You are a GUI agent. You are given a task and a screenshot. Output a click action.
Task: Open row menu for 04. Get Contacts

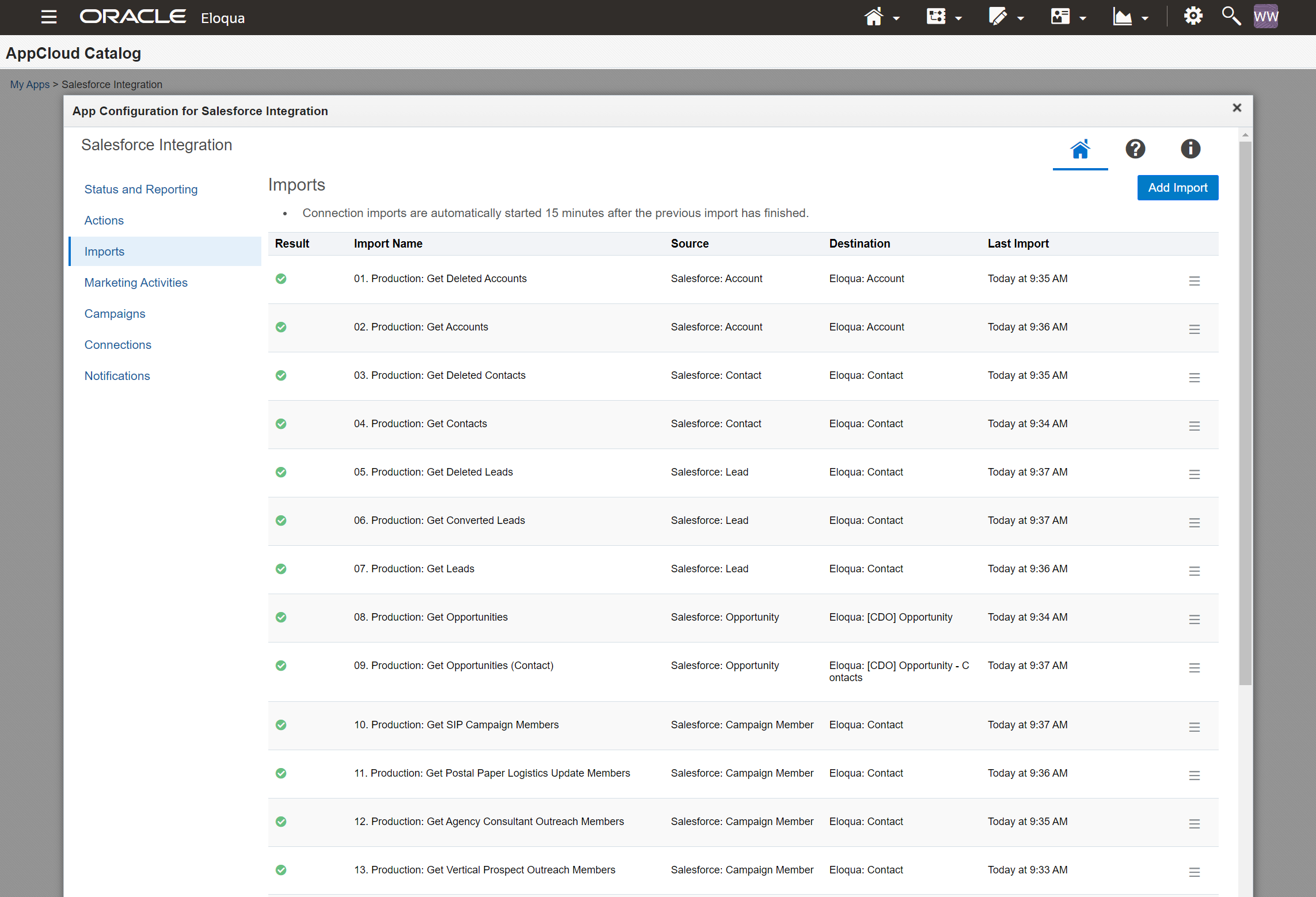(x=1195, y=426)
